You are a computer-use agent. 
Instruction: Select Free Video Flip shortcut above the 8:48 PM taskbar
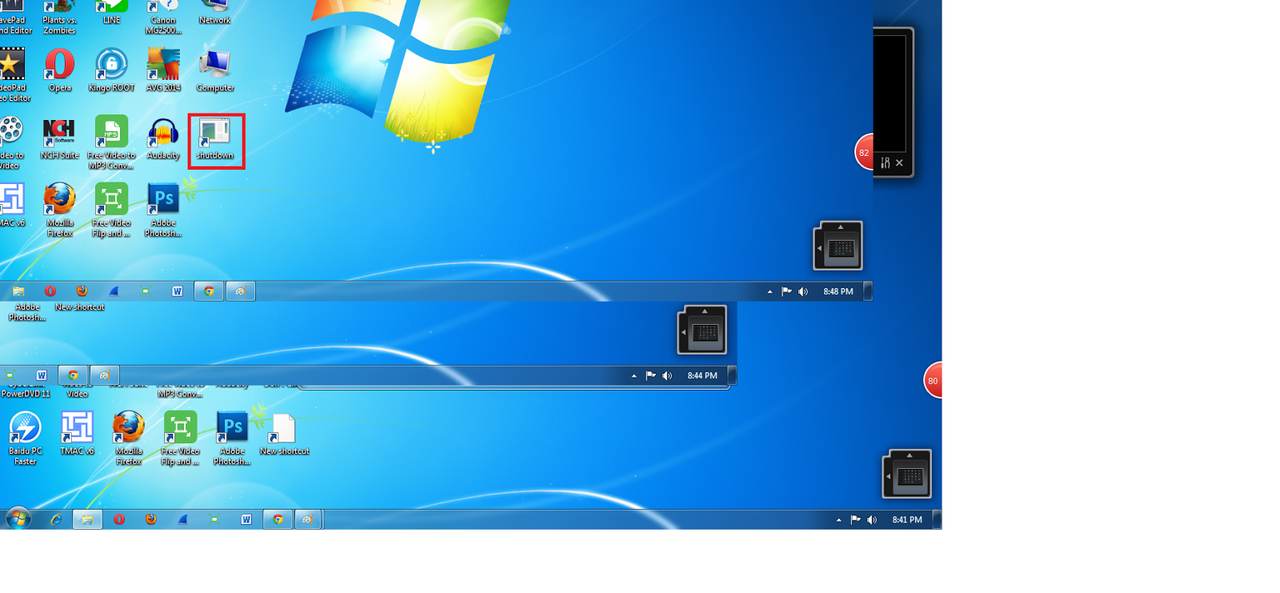point(111,210)
